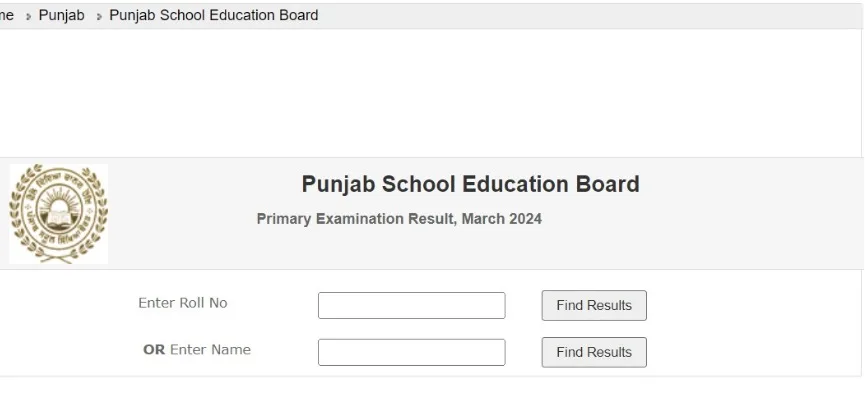Click Find Results beside the name field
Viewport: 865px width, 417px height.
(594, 352)
